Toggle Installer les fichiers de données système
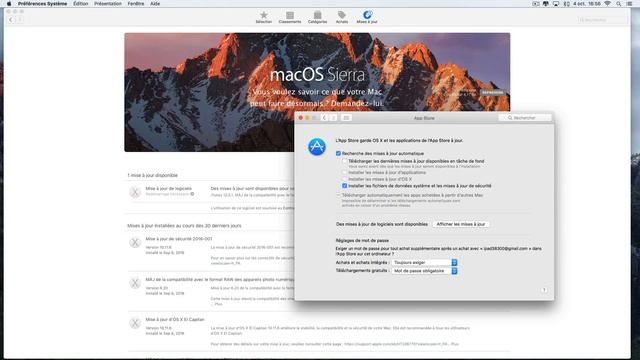 (x=344, y=186)
